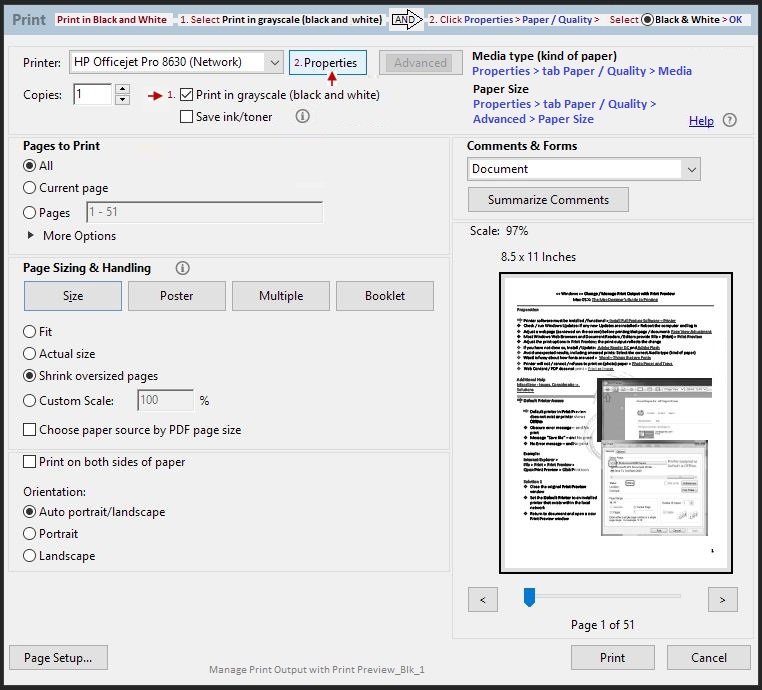Open the Help link
Viewport: 762px width, 690px height.
coord(701,121)
